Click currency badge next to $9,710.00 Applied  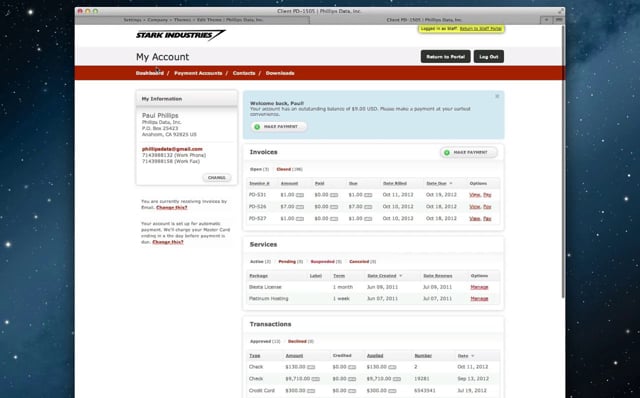click(x=397, y=379)
